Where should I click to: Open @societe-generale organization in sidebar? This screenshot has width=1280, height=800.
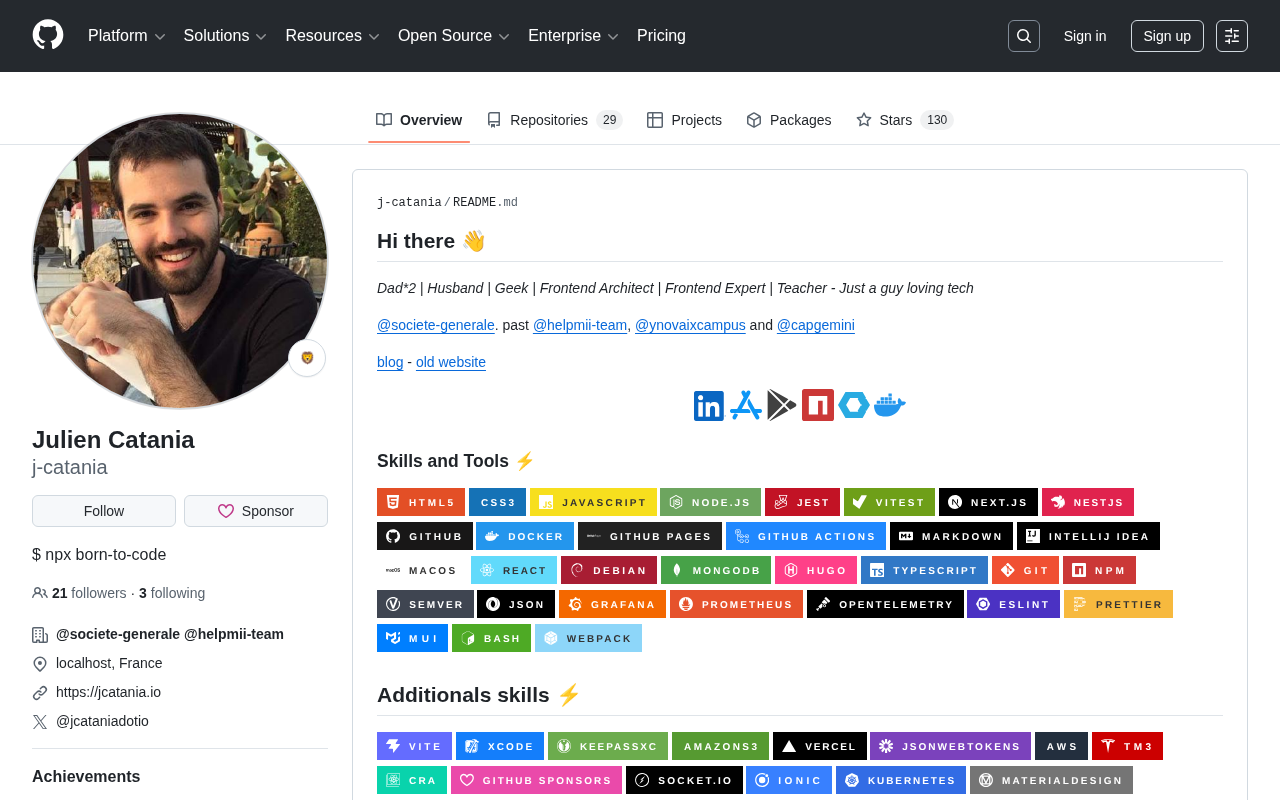coord(118,634)
